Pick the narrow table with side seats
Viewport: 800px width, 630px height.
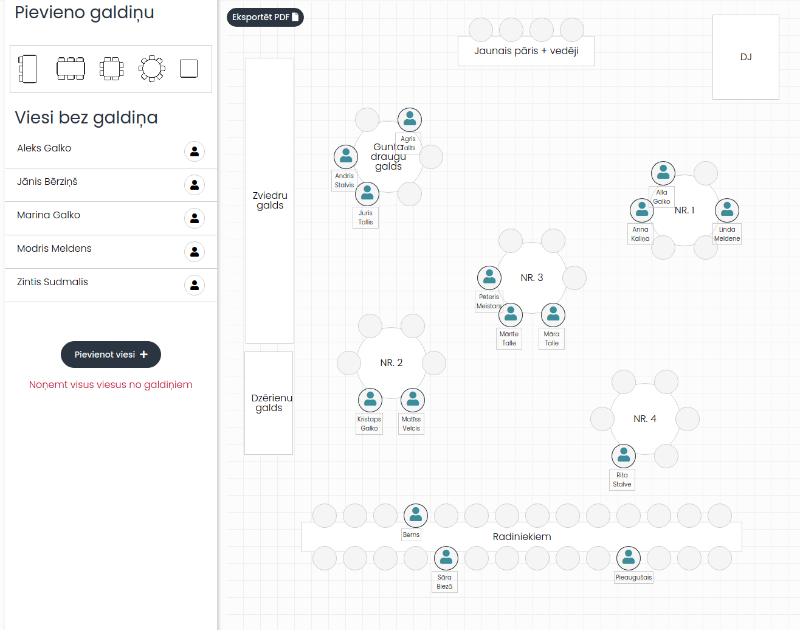tap(28, 68)
